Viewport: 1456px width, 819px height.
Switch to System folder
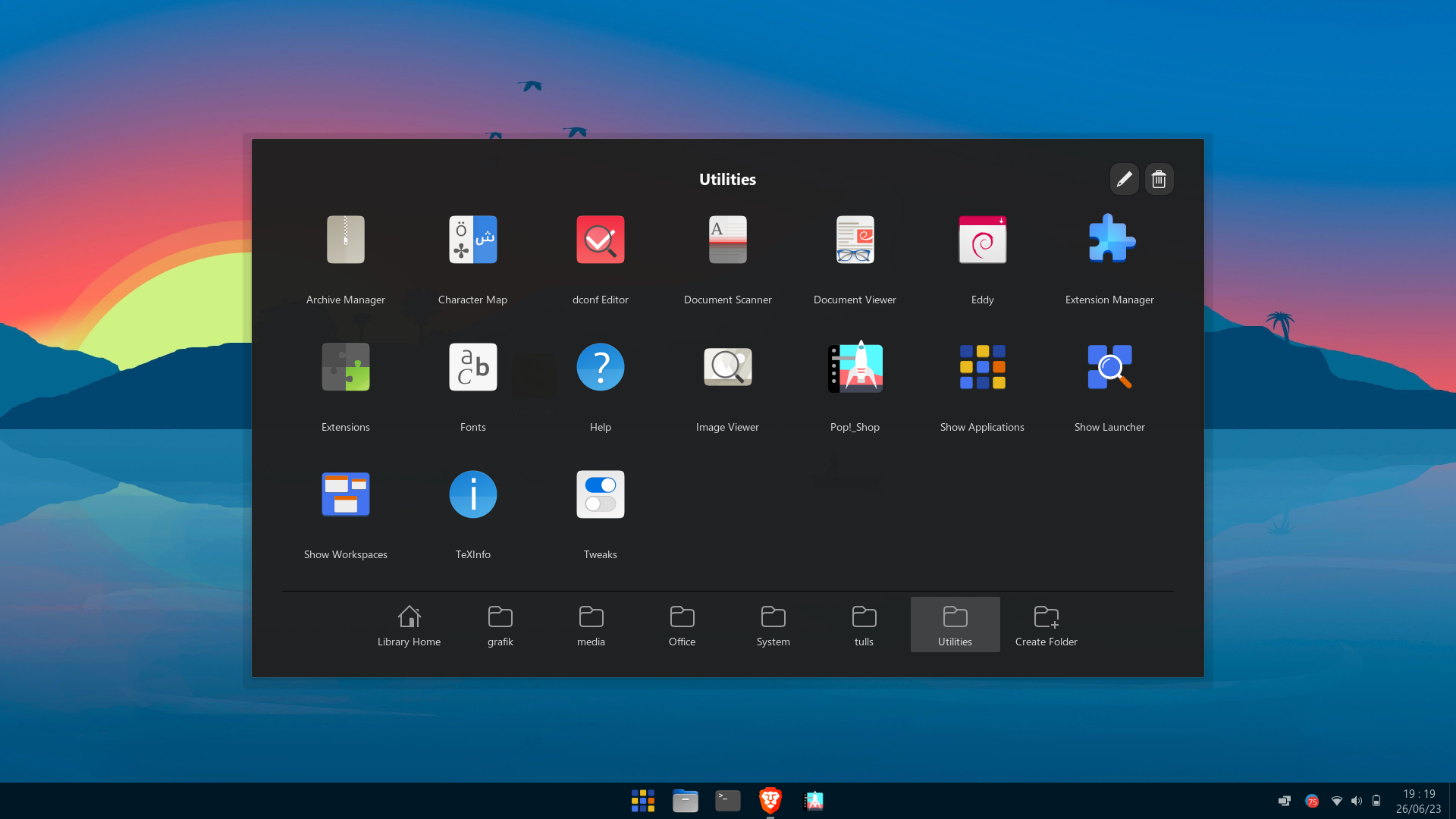tap(773, 625)
